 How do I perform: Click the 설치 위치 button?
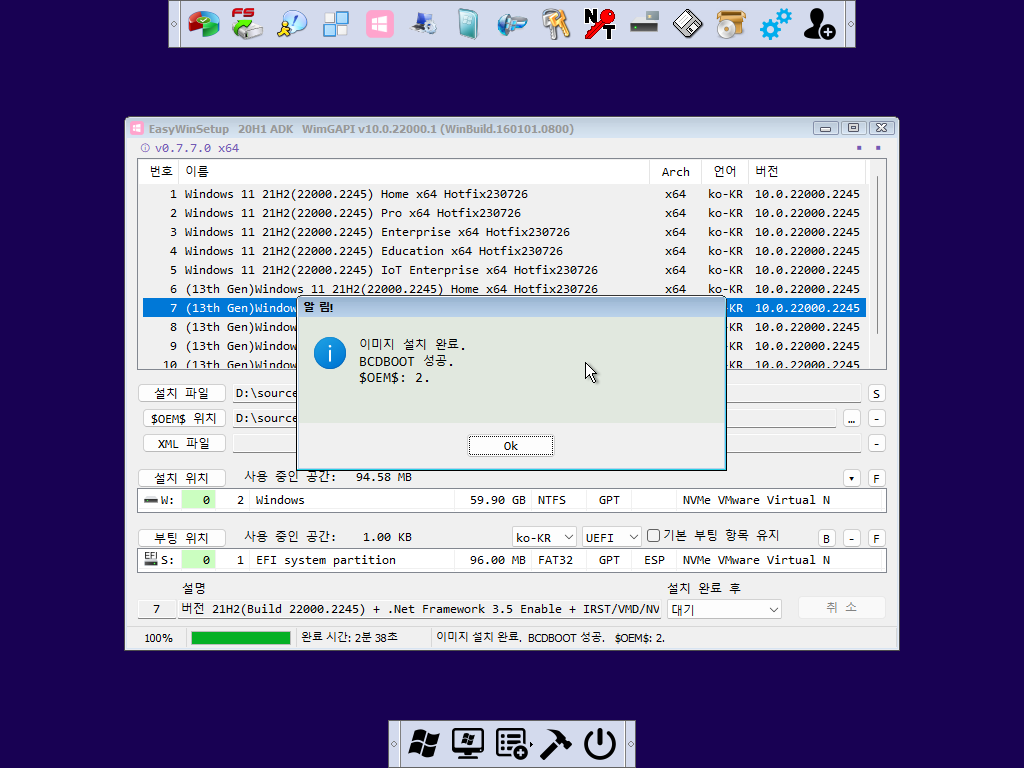182,478
